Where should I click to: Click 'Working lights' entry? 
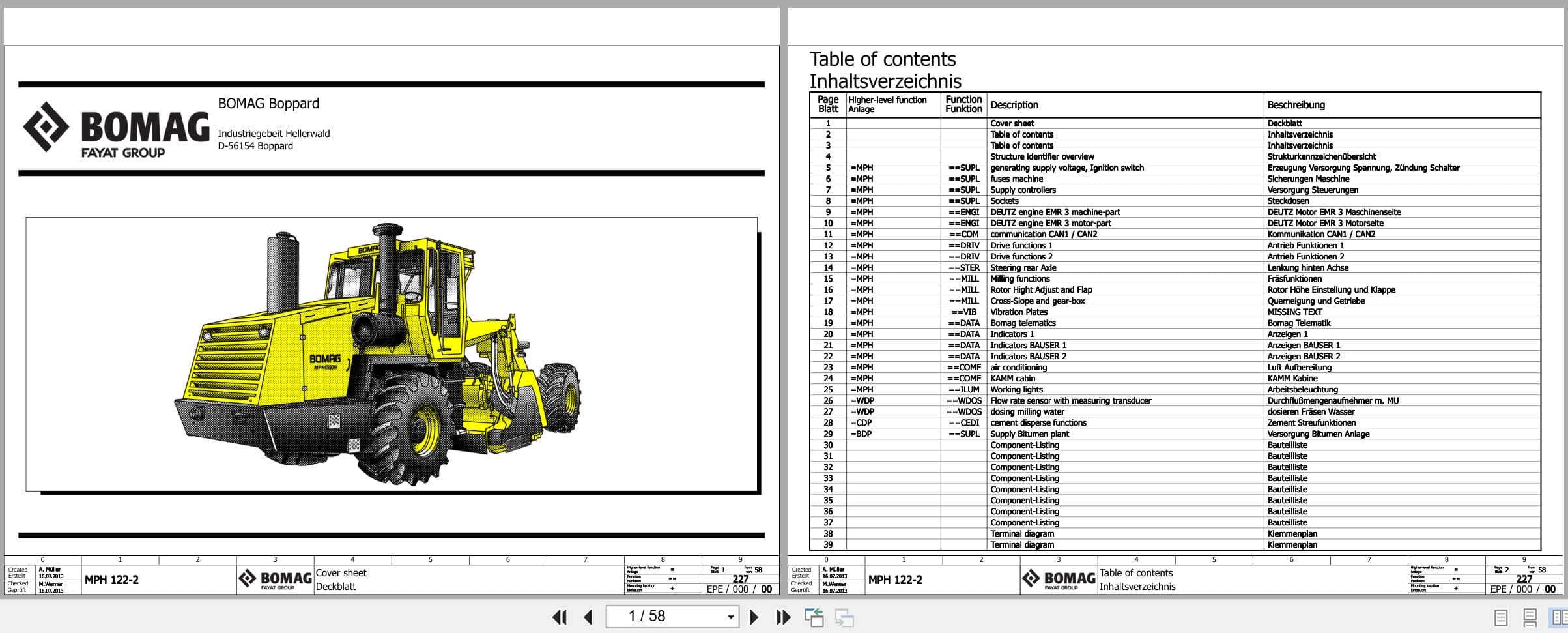click(x=1016, y=389)
